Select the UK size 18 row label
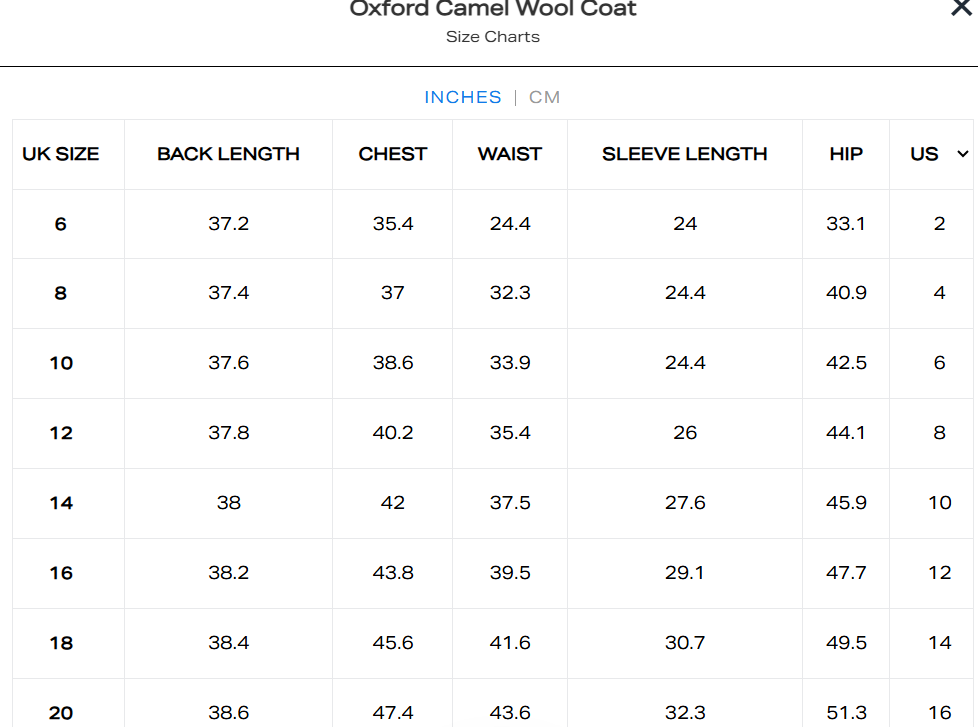Image resolution: width=978 pixels, height=727 pixels. [x=61, y=643]
